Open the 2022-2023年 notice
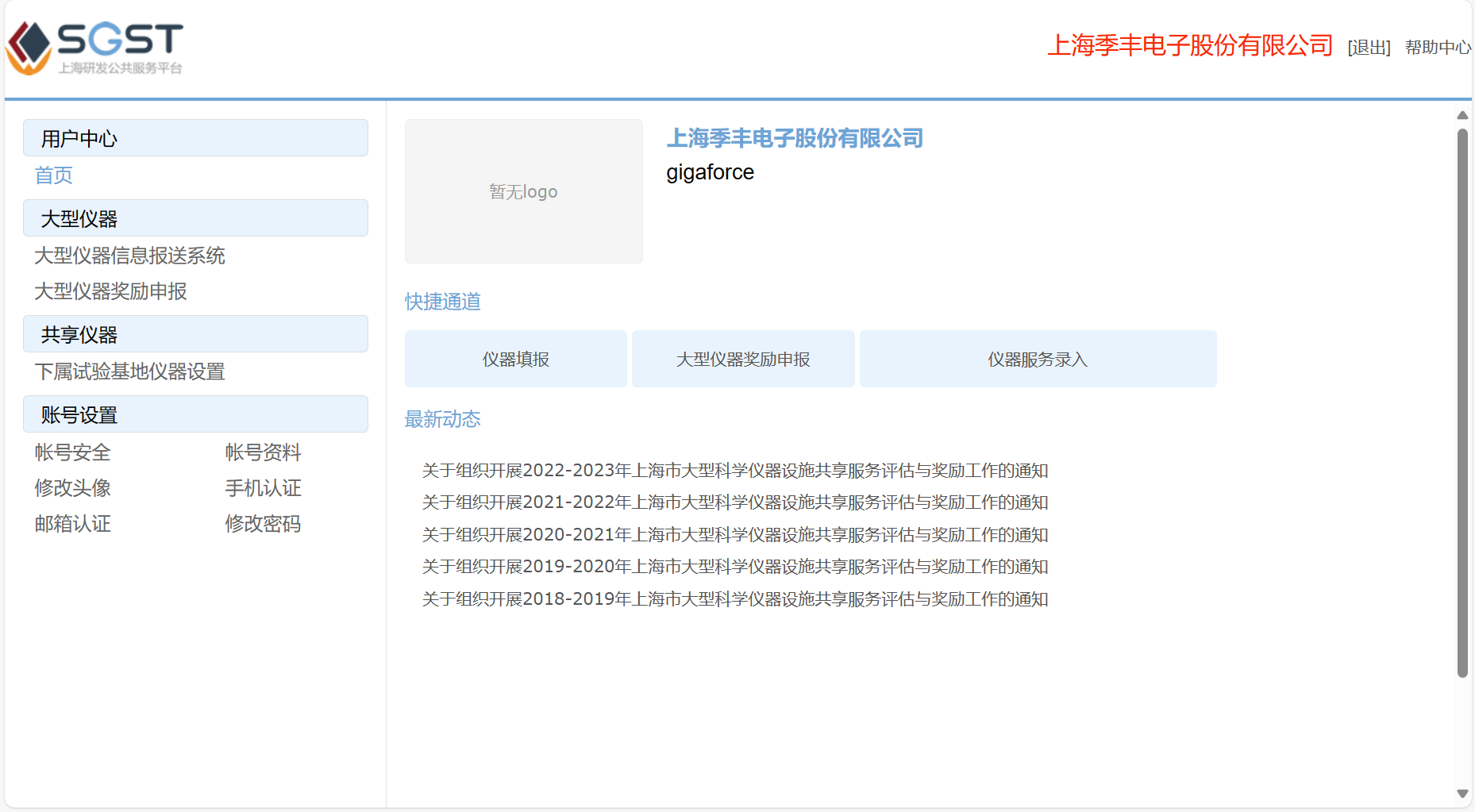The image size is (1475, 812). pos(735,471)
